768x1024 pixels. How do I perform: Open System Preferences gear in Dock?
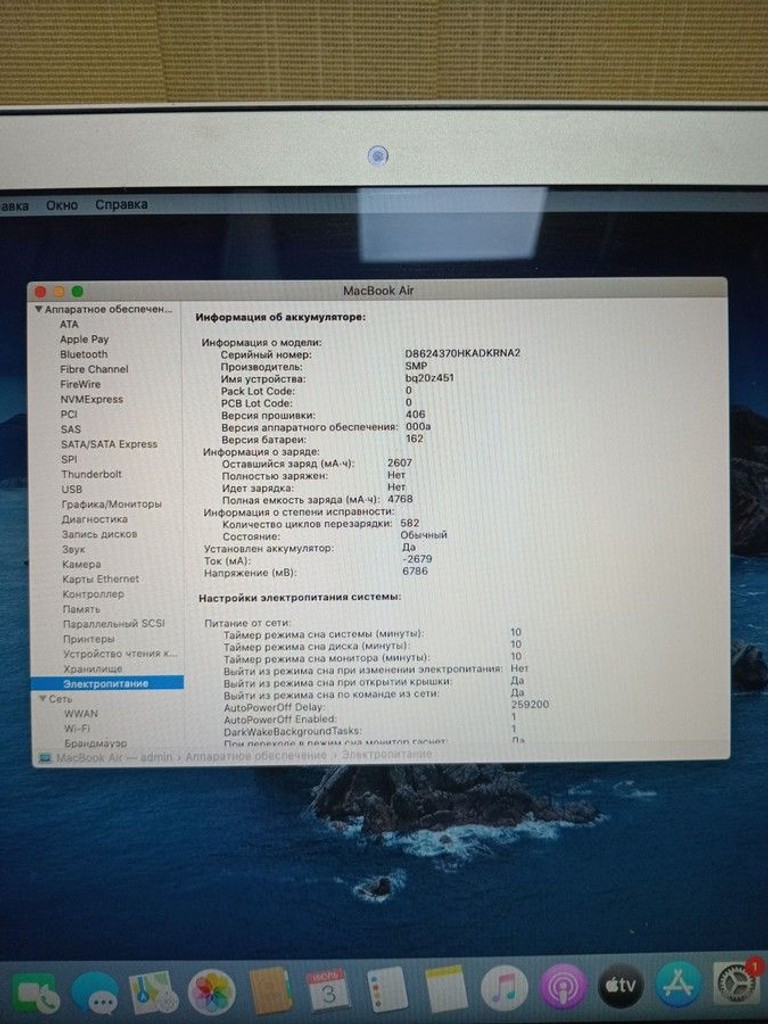(x=737, y=984)
